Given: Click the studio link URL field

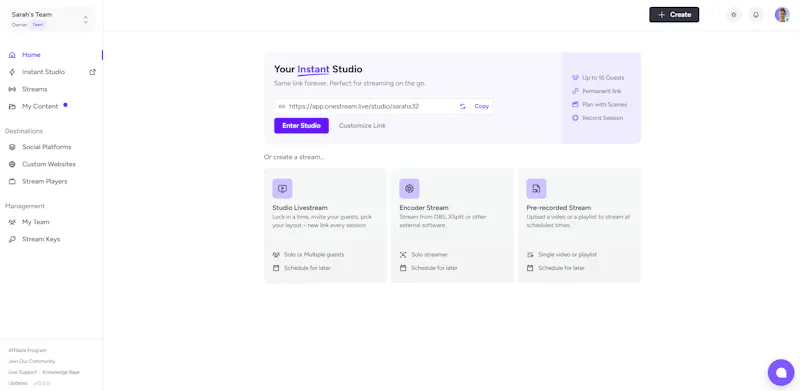Looking at the screenshot, I should click(384, 106).
